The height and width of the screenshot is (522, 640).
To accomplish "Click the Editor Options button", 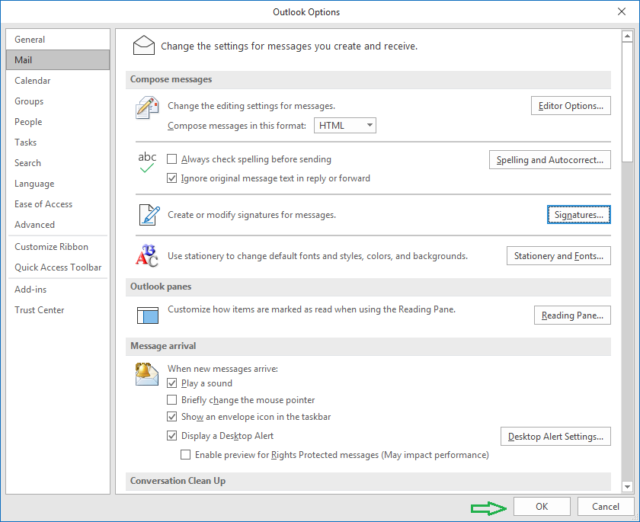I will [570, 105].
